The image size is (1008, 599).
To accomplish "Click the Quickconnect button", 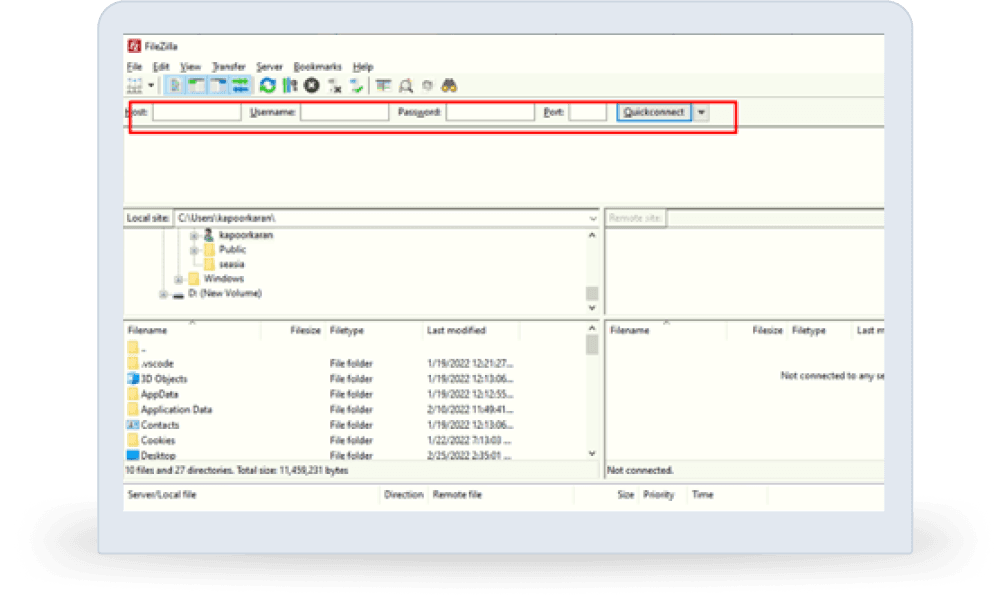I will point(654,113).
